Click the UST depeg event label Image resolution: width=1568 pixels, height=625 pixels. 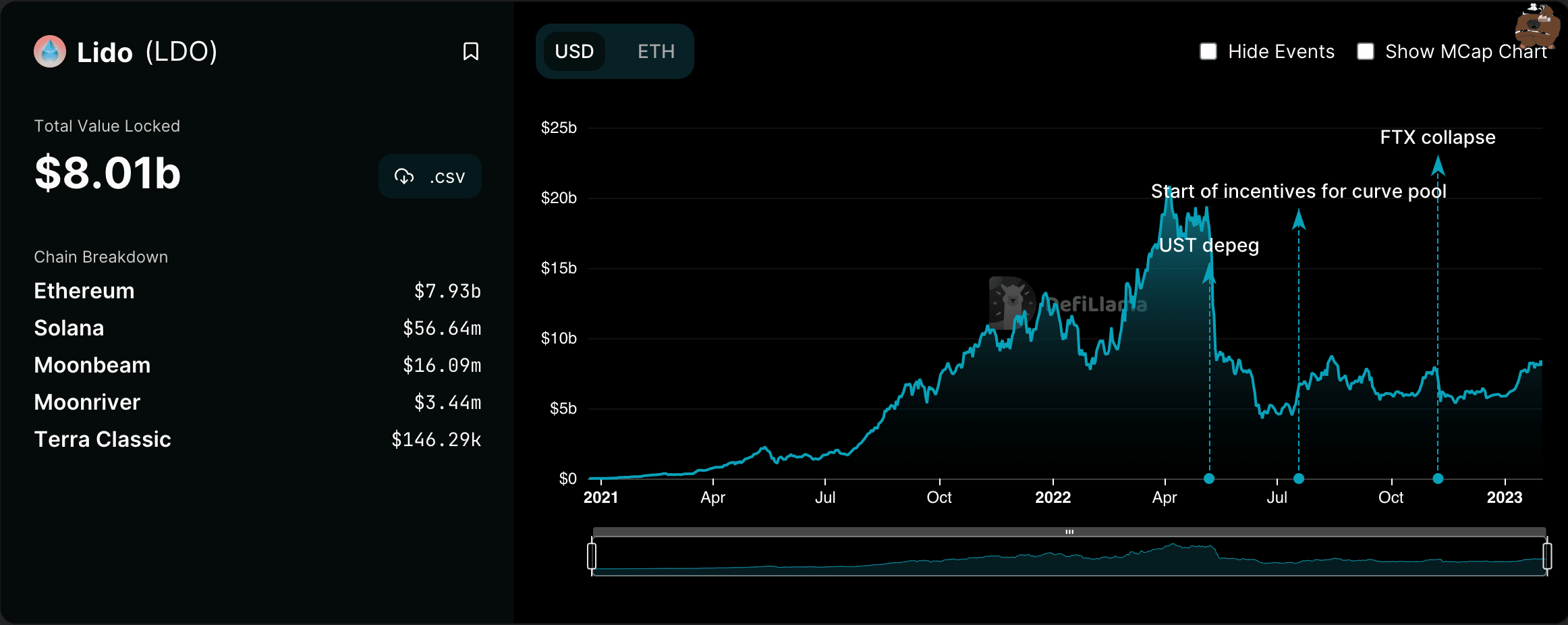pos(1209,246)
